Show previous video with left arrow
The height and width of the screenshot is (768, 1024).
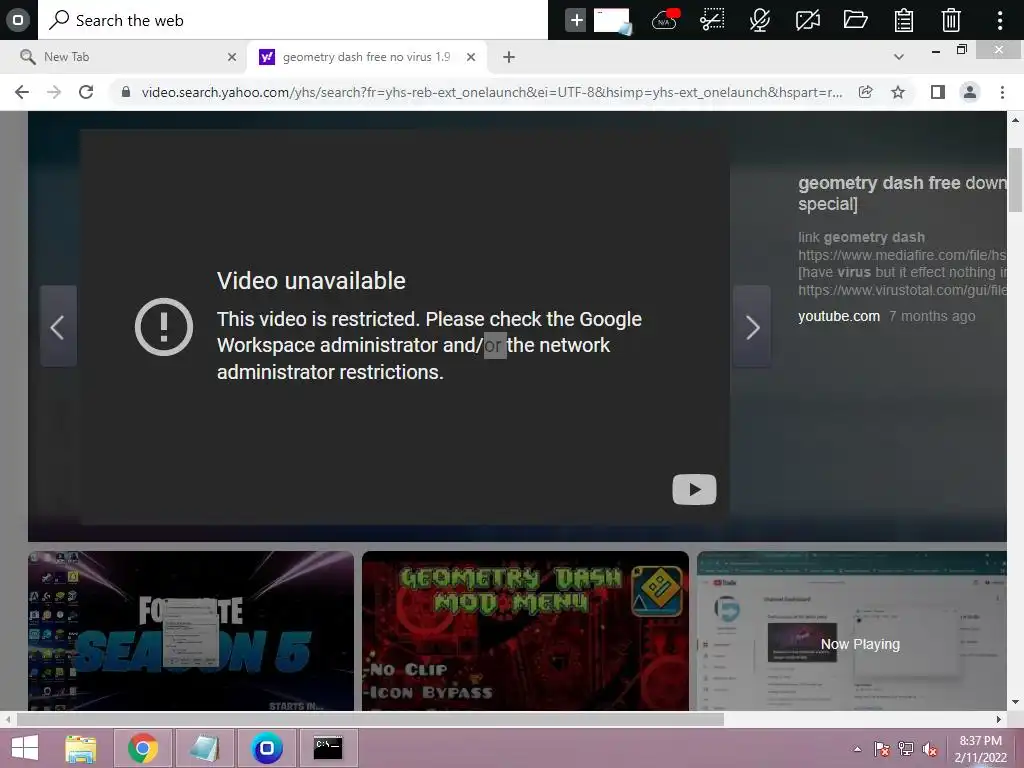pyautogui.click(x=58, y=326)
